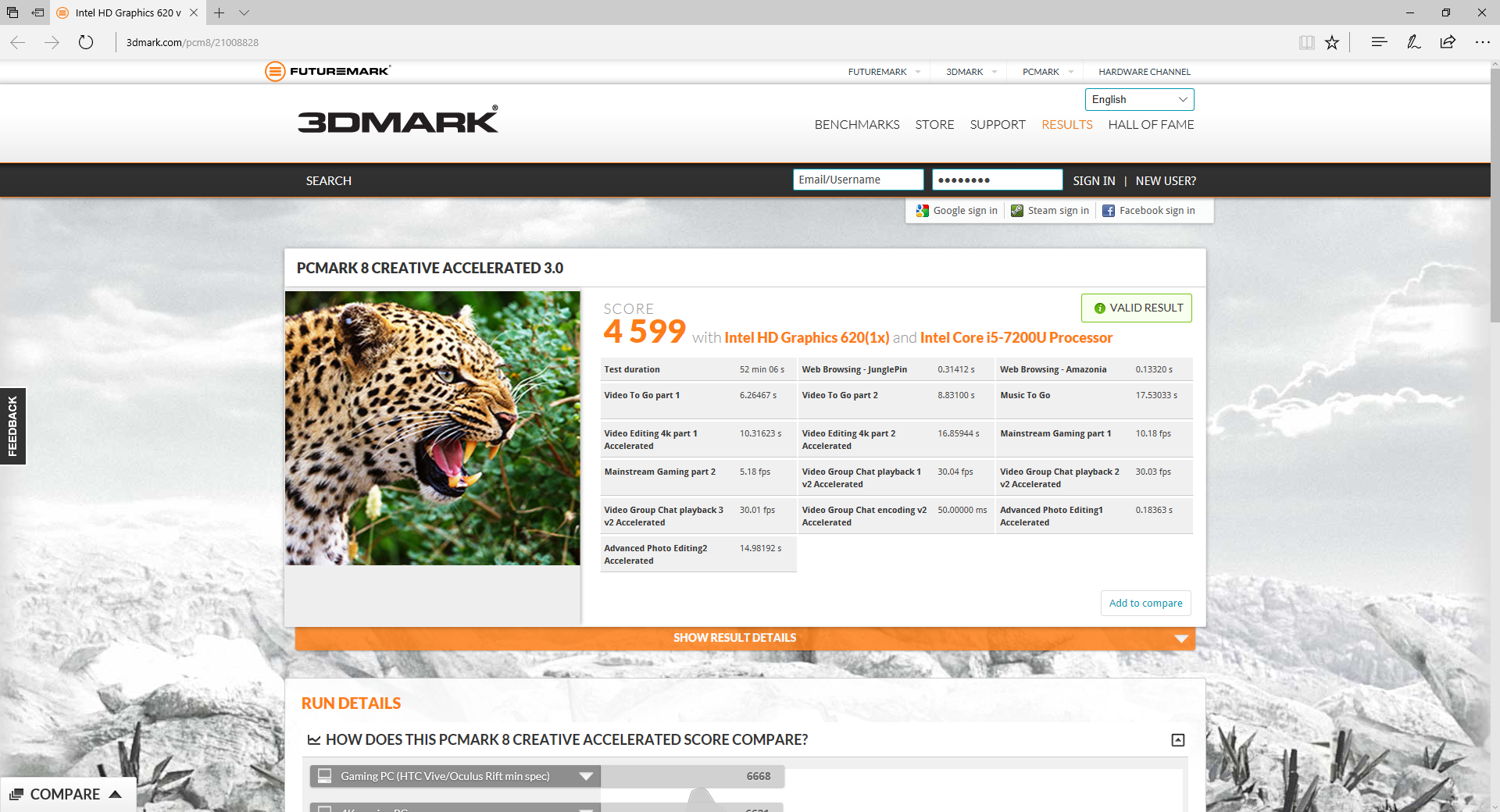Share this page
This screenshot has height=812, width=1500.
tap(1448, 42)
